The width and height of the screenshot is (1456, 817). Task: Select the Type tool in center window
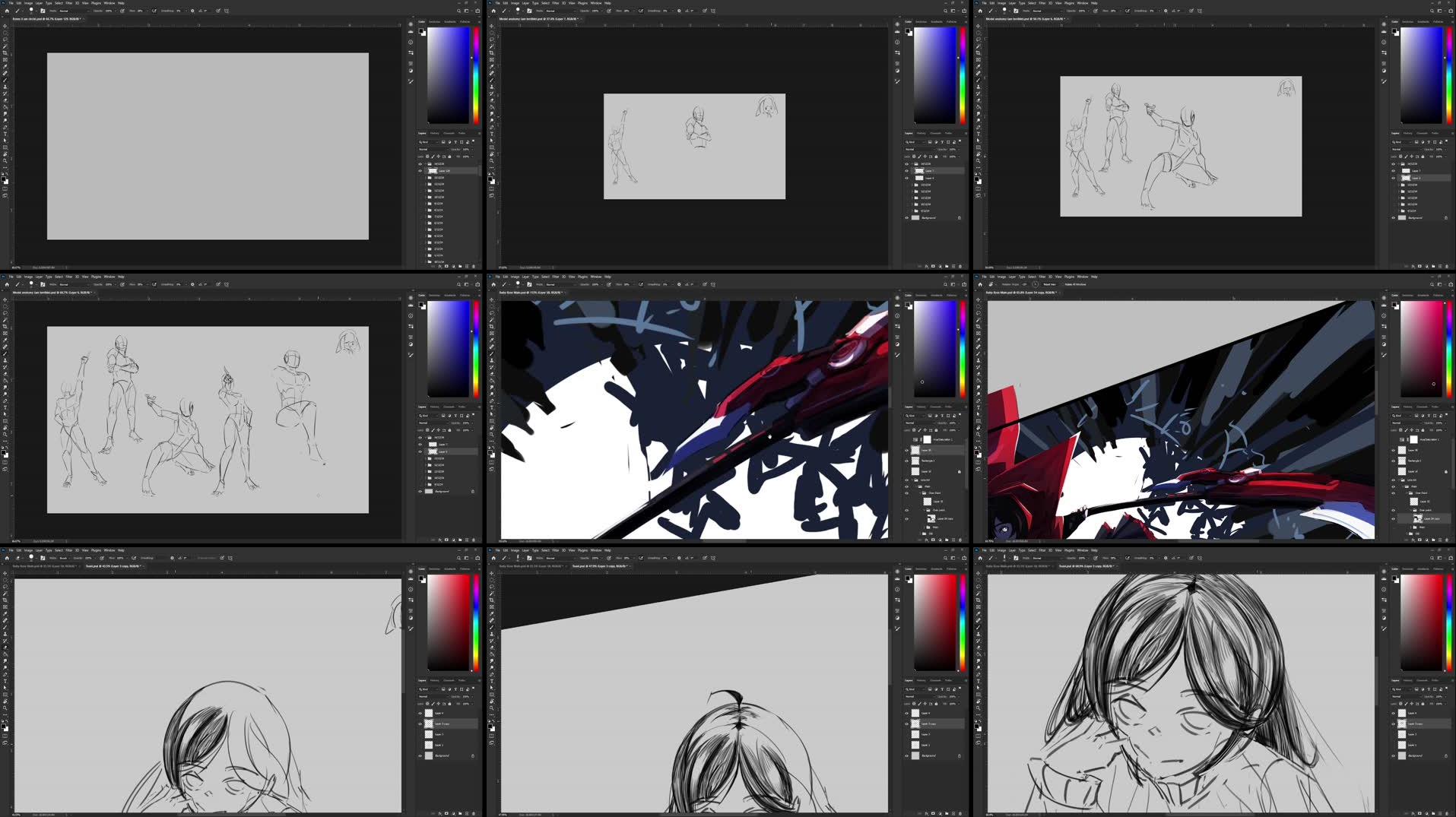492,407
